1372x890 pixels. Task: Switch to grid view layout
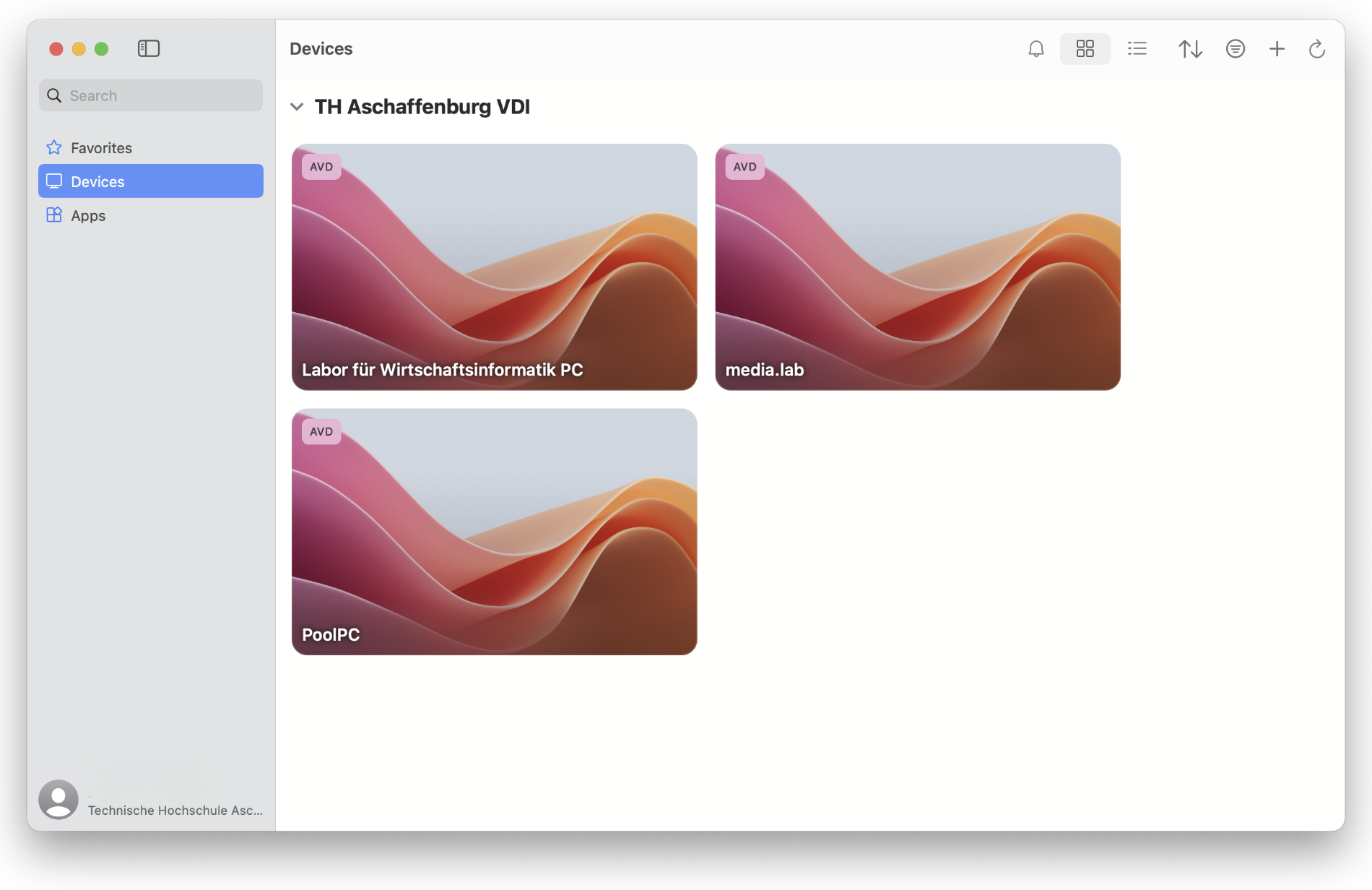point(1085,49)
